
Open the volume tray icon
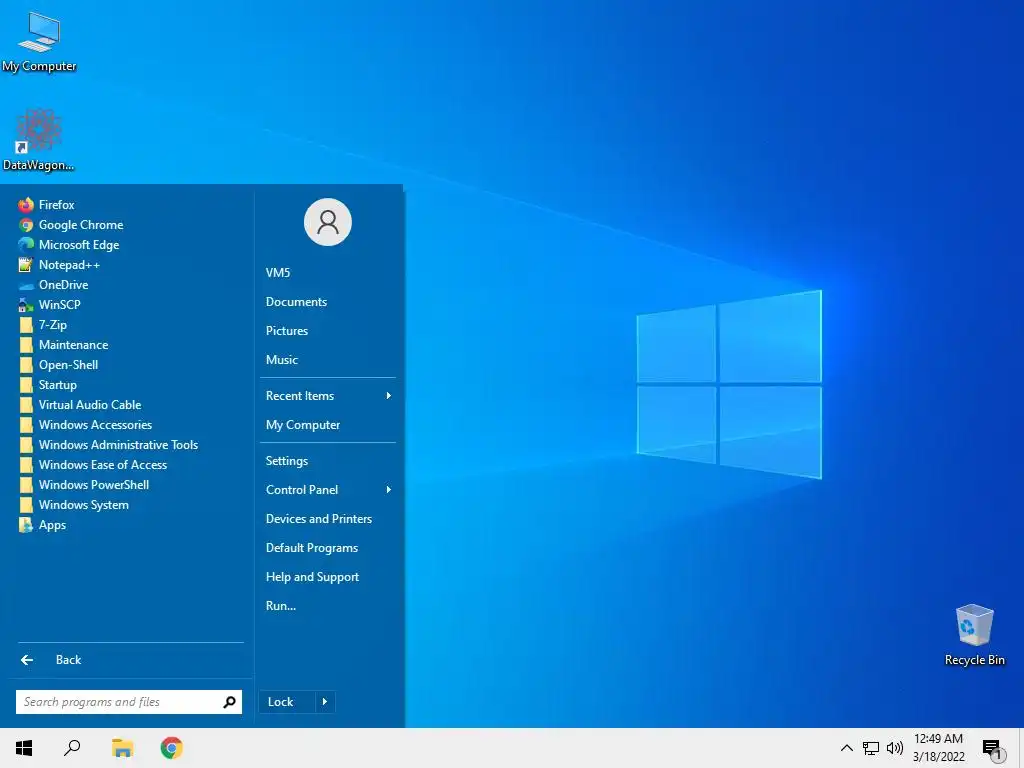pyautogui.click(x=895, y=748)
